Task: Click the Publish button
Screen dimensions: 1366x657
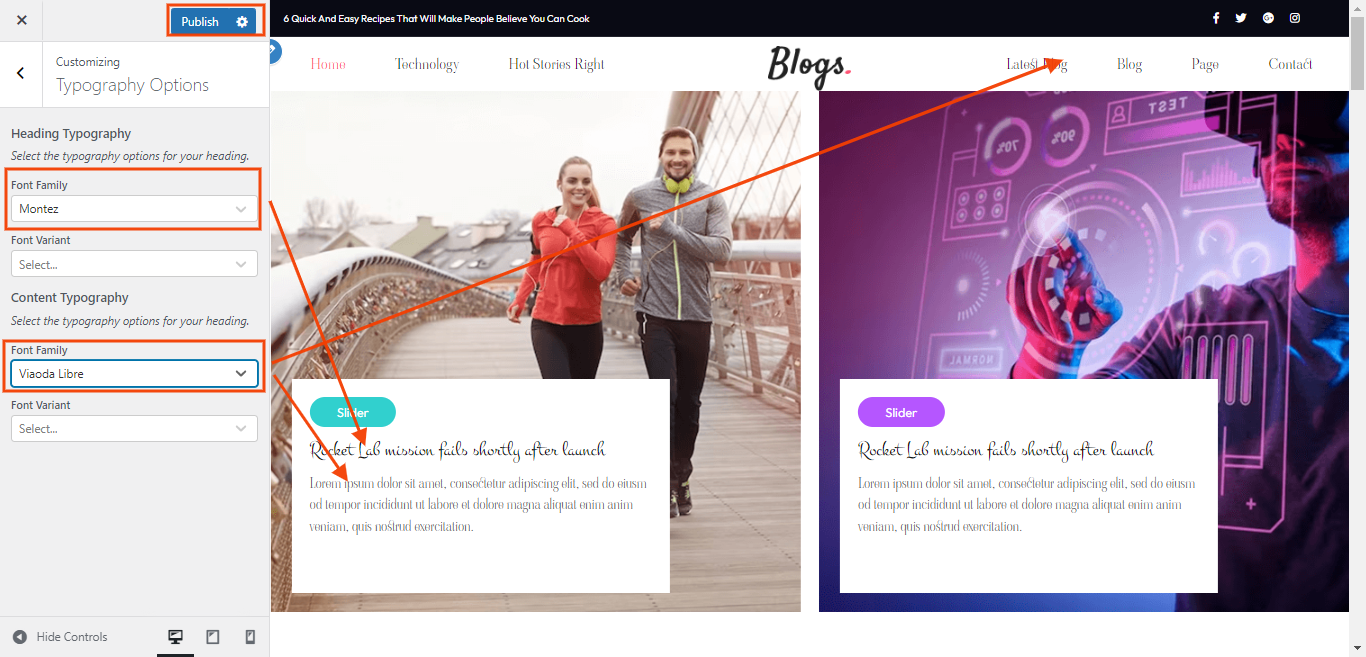Action: coord(200,22)
